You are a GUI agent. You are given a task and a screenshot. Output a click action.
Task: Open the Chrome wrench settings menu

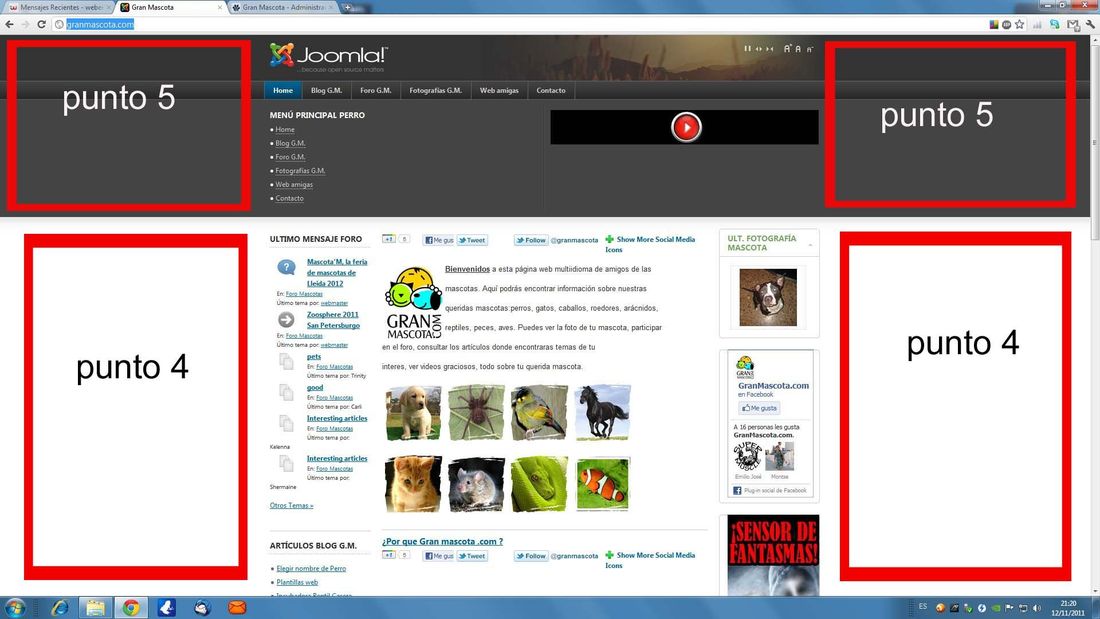[x=1090, y=25]
